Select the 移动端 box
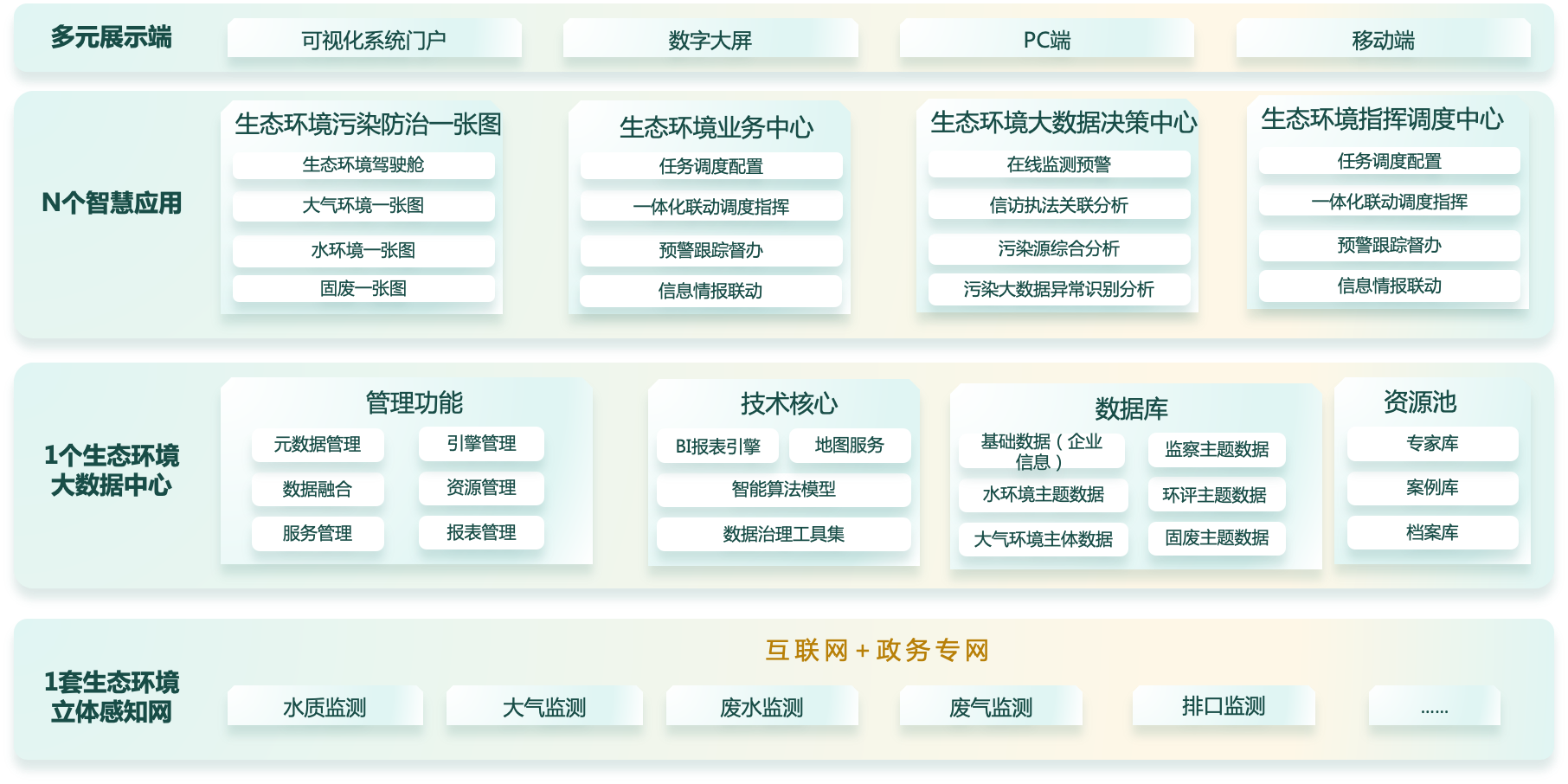1568x784 pixels. point(1383,39)
